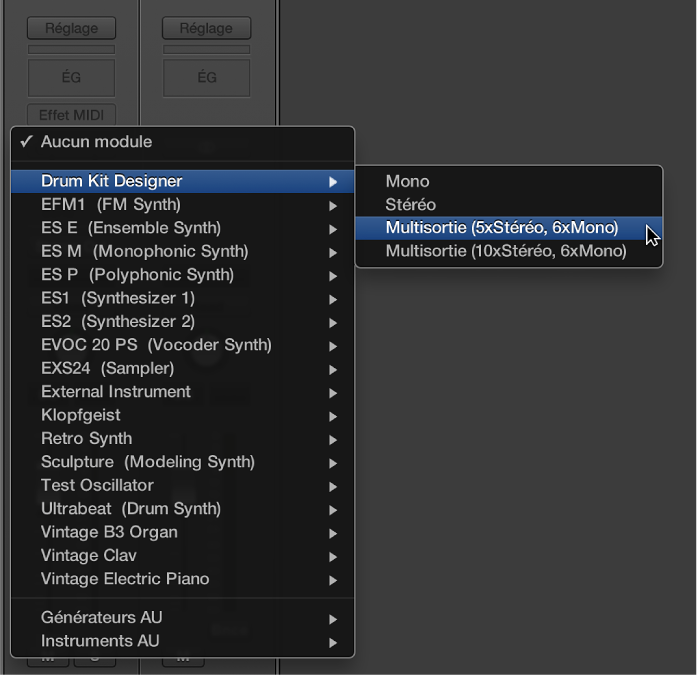
Task: Click the Effet MIDI slot
Action: pyautogui.click(x=72, y=115)
